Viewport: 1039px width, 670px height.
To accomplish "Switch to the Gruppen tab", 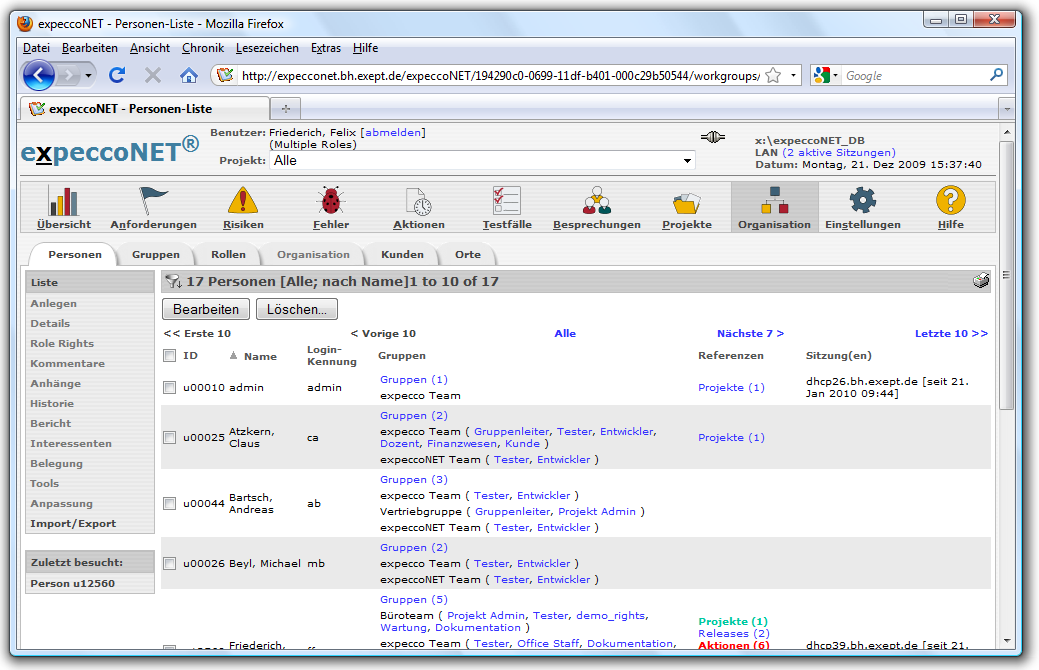I will 156,254.
